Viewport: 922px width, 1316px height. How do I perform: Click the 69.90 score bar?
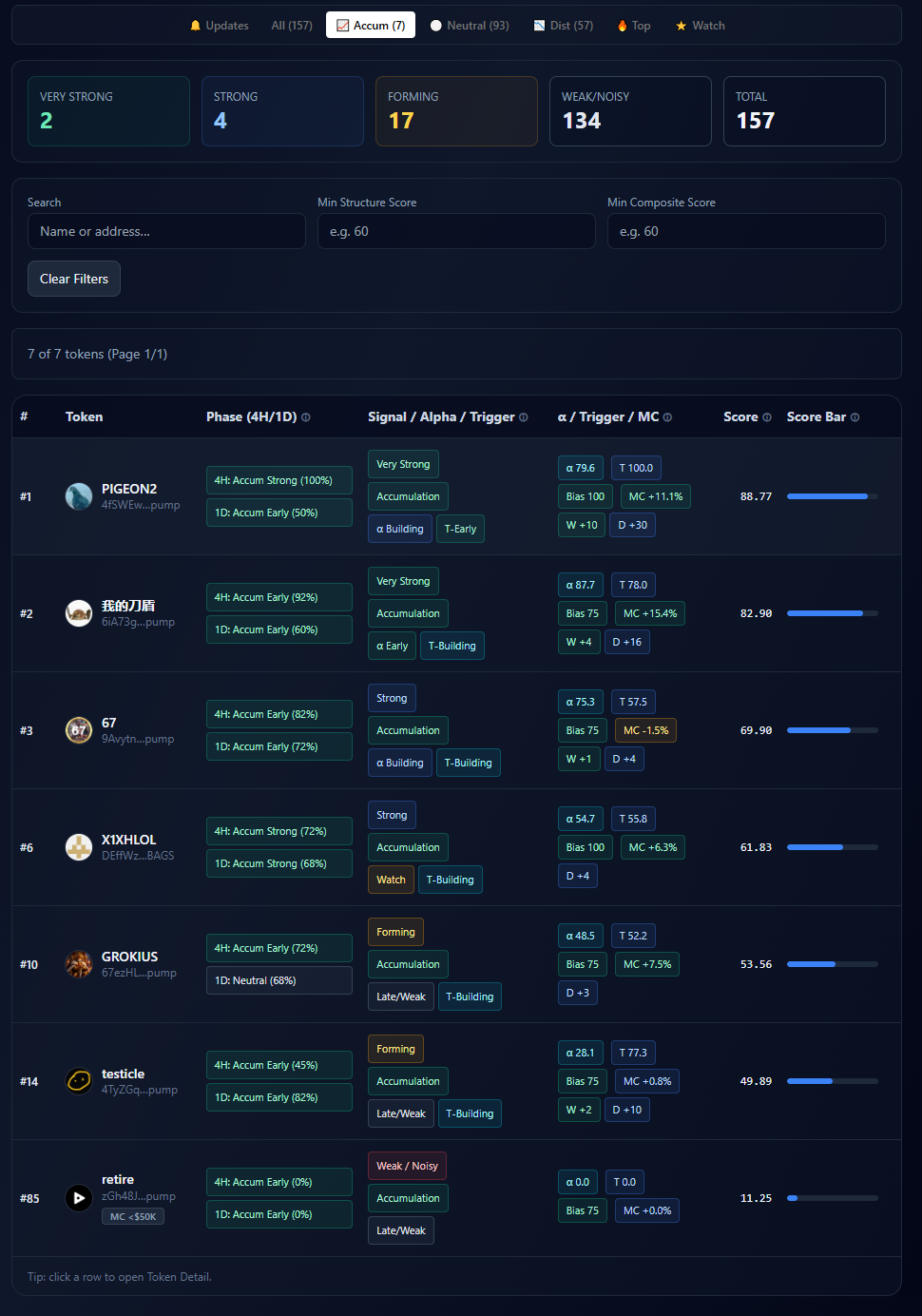(x=833, y=730)
